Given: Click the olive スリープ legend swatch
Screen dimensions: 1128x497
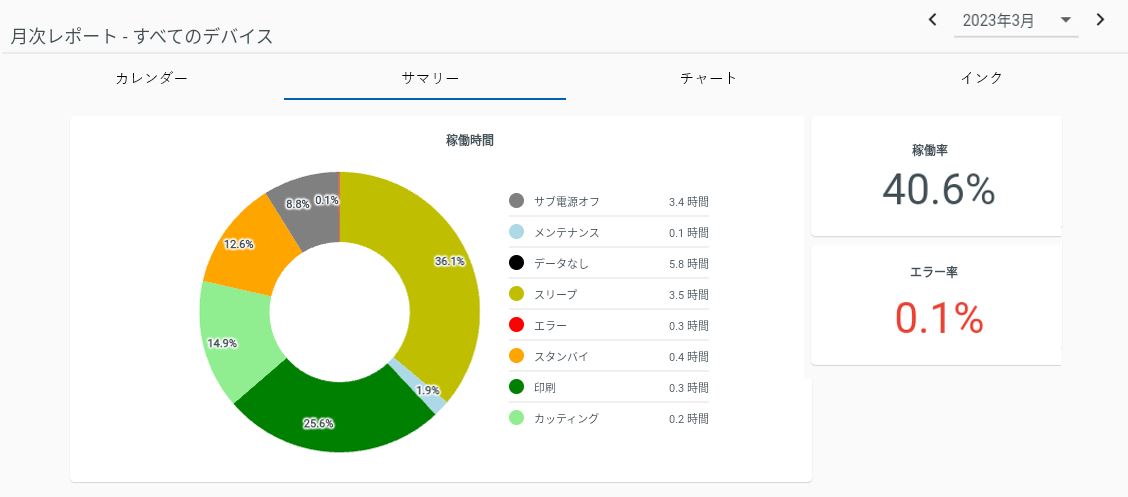Looking at the screenshot, I should [516, 293].
